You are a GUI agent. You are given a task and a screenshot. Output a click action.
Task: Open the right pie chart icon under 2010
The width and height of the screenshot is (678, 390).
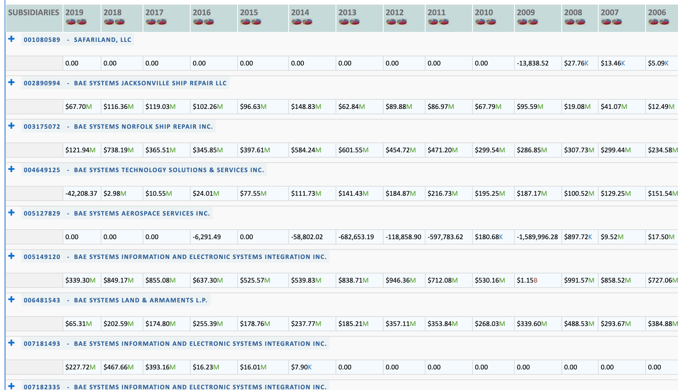[491, 22]
